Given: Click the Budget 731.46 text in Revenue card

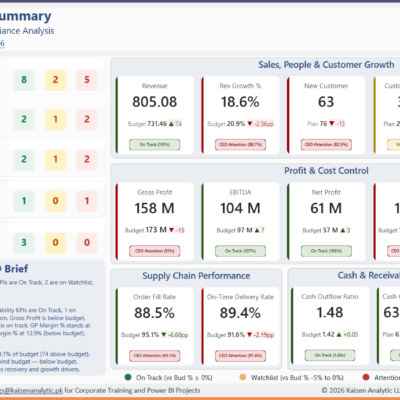Looking at the screenshot, I should (147, 124).
